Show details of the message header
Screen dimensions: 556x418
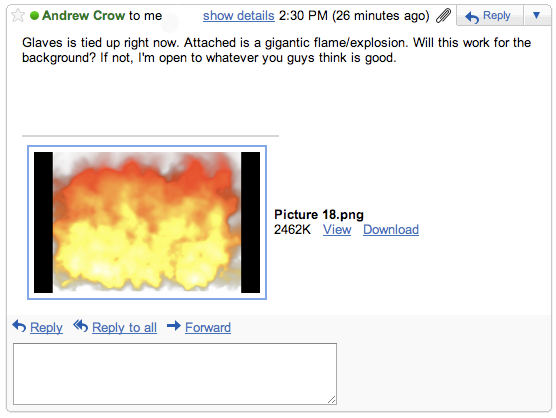pos(239,16)
